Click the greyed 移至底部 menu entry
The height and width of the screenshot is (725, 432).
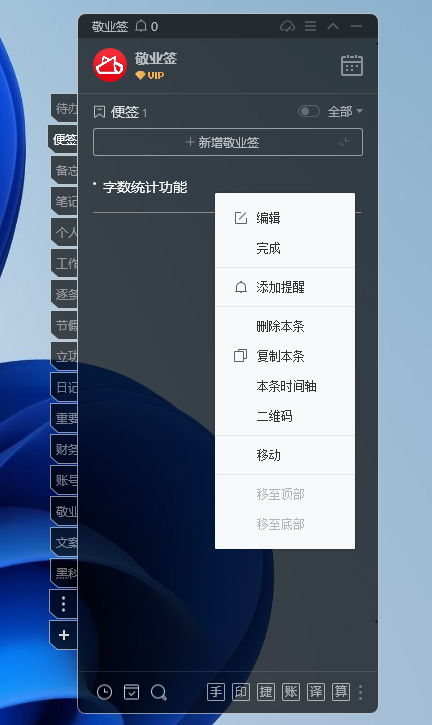285,524
